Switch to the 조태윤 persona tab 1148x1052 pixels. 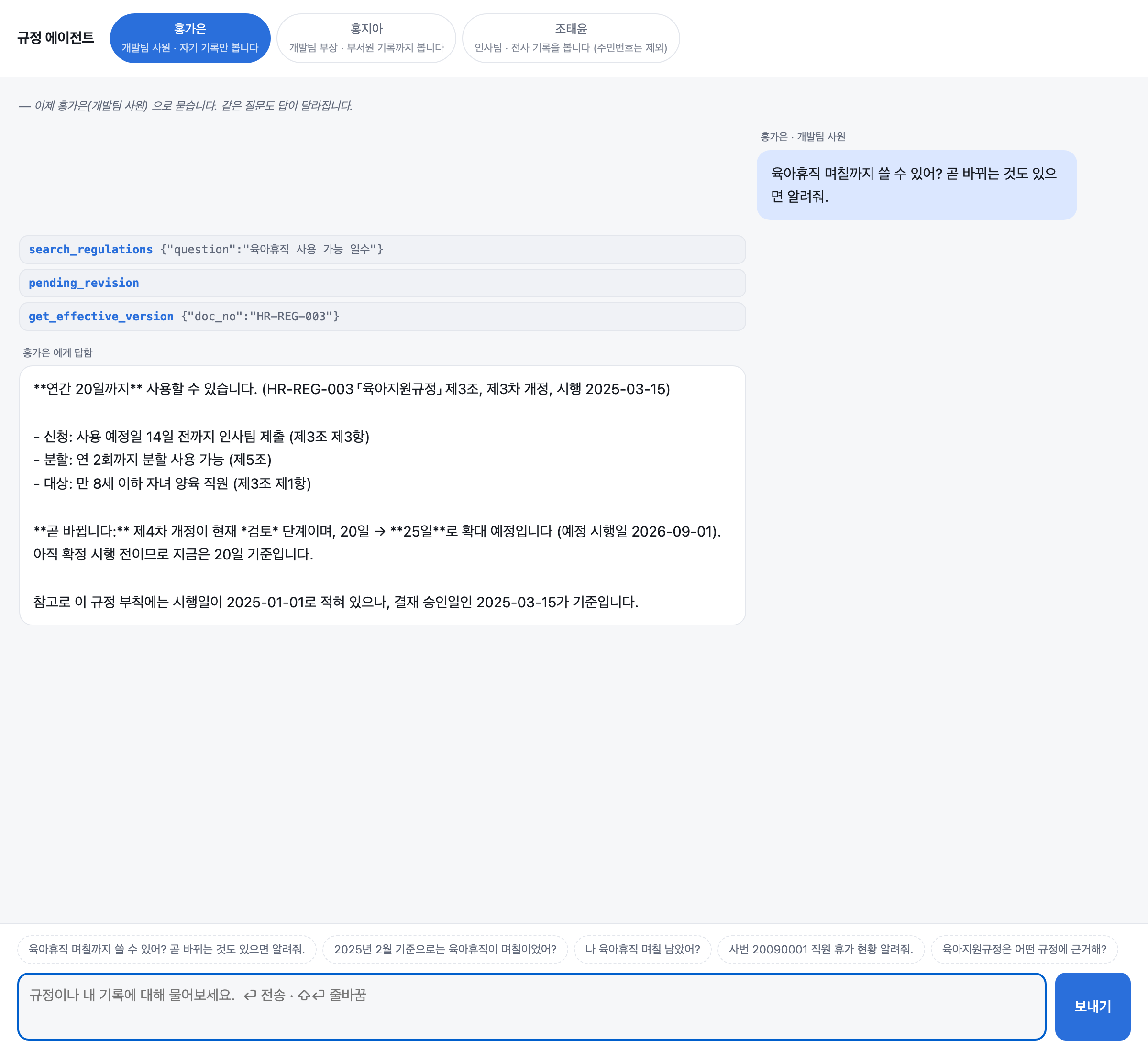pos(571,38)
